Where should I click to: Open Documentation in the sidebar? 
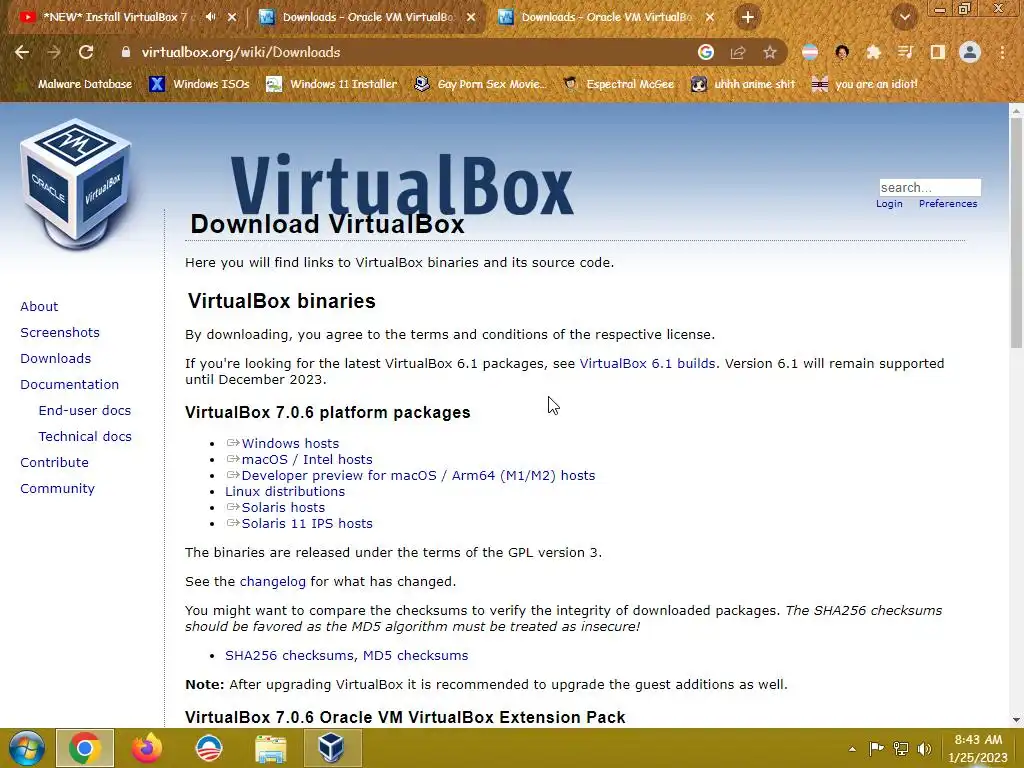point(69,385)
